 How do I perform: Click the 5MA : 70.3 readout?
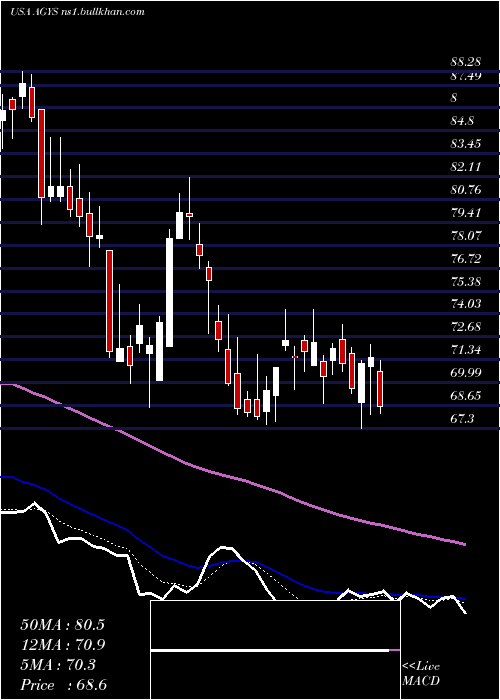coord(58,665)
